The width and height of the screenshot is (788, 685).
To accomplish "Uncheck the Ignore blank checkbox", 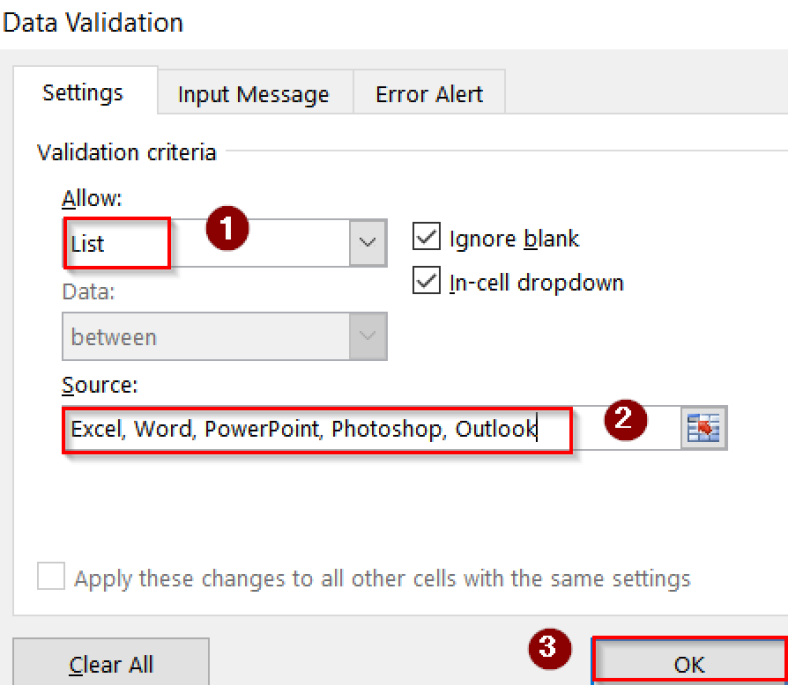I will click(426, 236).
